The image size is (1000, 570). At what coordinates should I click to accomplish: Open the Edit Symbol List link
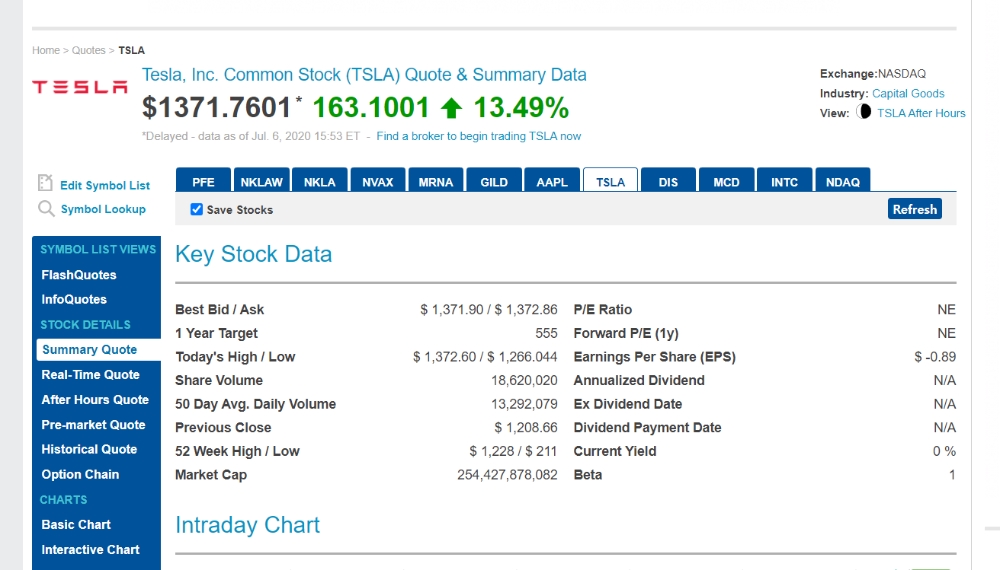click(x=105, y=186)
